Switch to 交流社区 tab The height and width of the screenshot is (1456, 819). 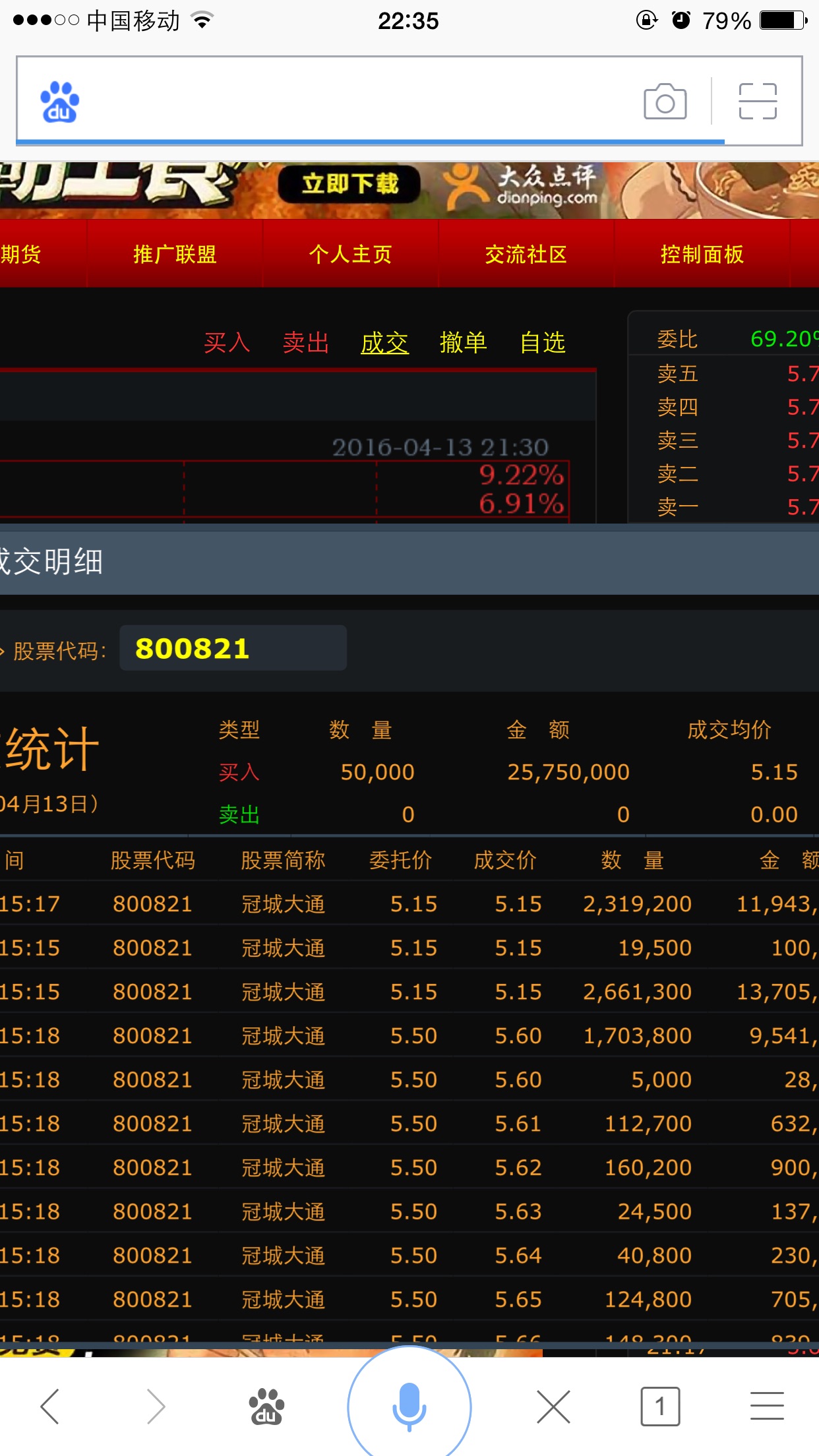tap(526, 254)
